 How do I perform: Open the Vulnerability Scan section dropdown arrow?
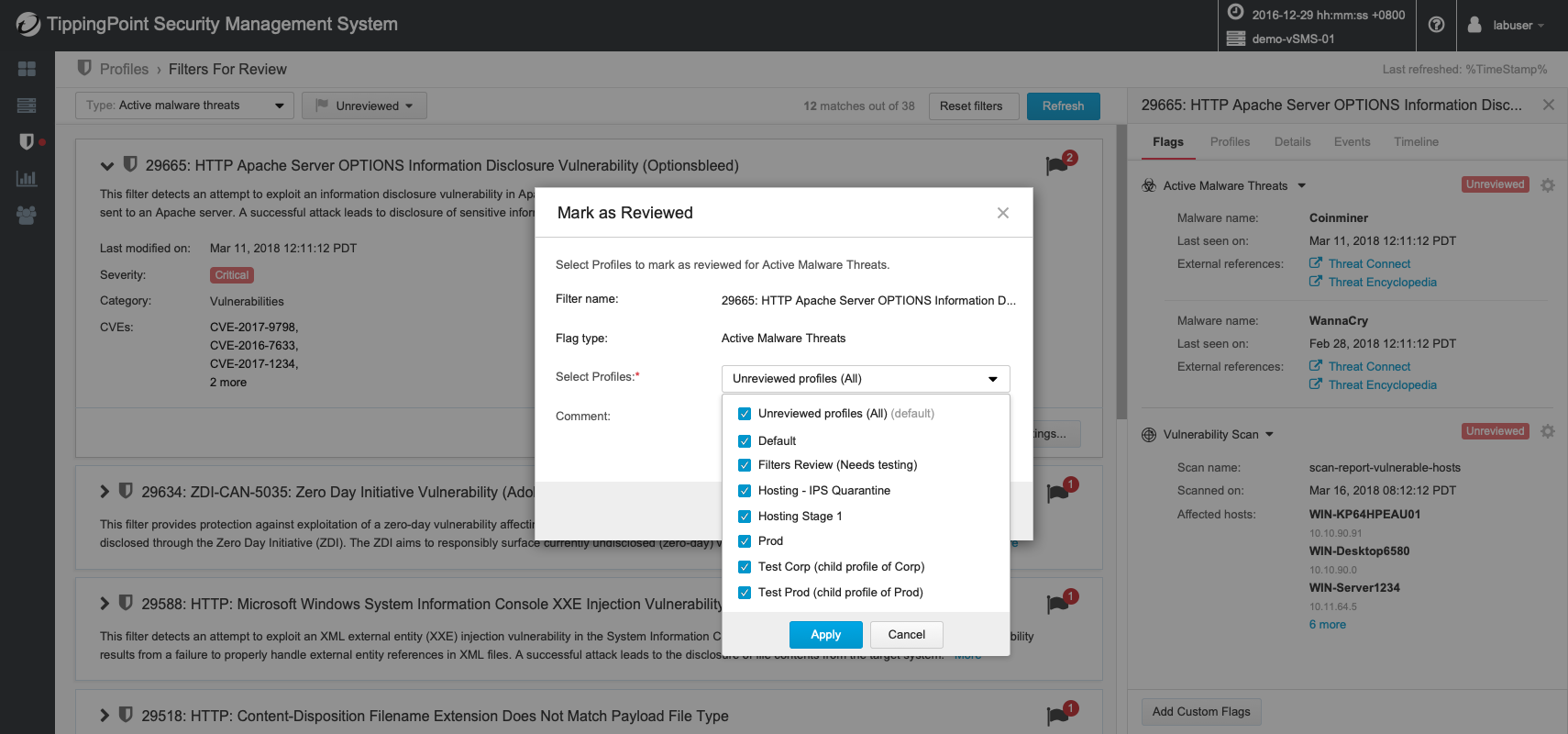[x=1270, y=435]
